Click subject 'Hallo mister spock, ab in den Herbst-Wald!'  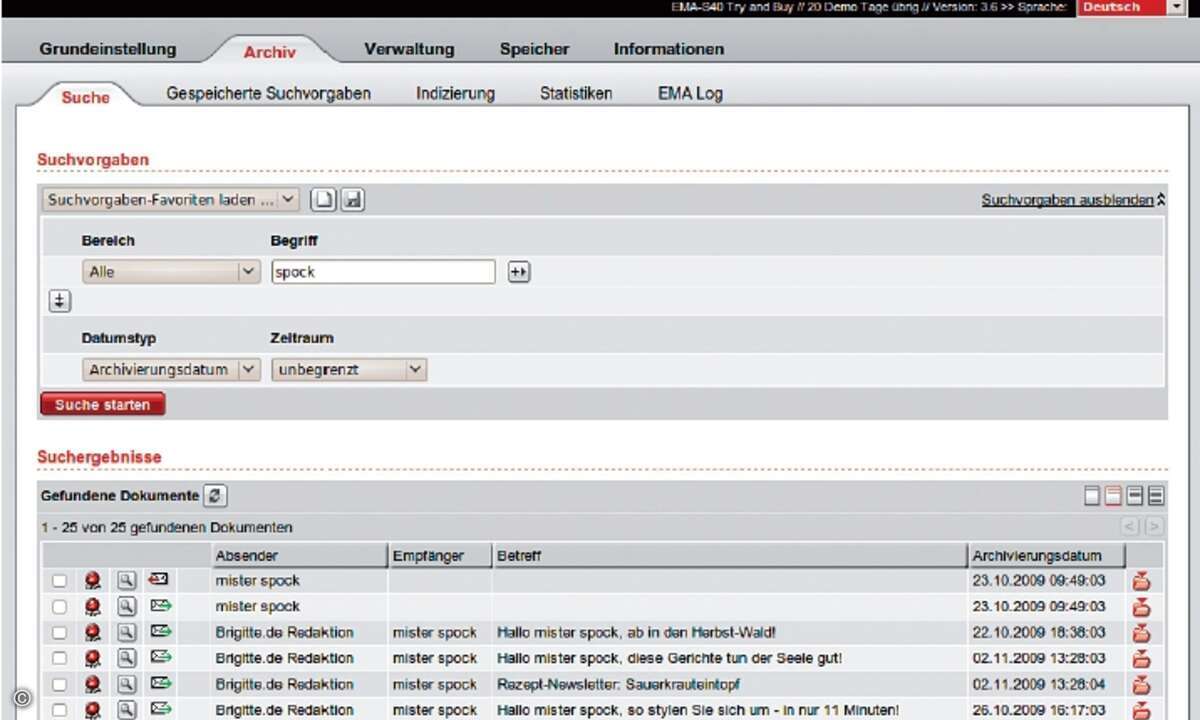(637, 633)
